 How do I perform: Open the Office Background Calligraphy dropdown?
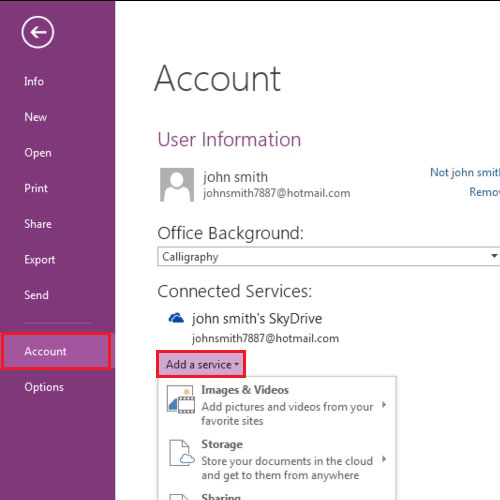pos(329,257)
